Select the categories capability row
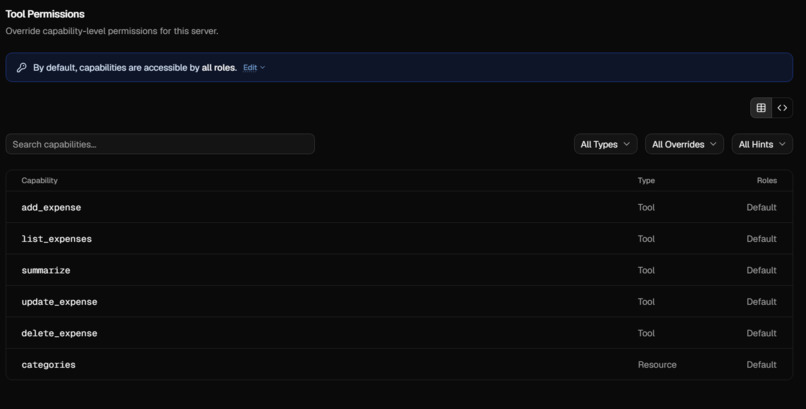Viewport: 806px width, 409px height. 399,364
